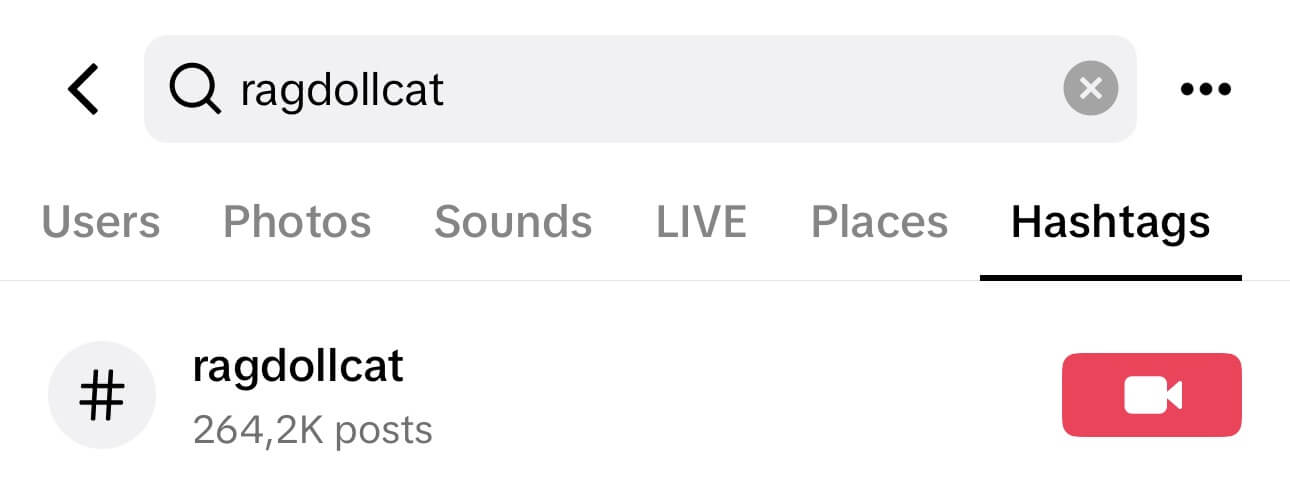Screen dimensions: 1290x494
Task: Show the Places tab results
Action: click(879, 221)
